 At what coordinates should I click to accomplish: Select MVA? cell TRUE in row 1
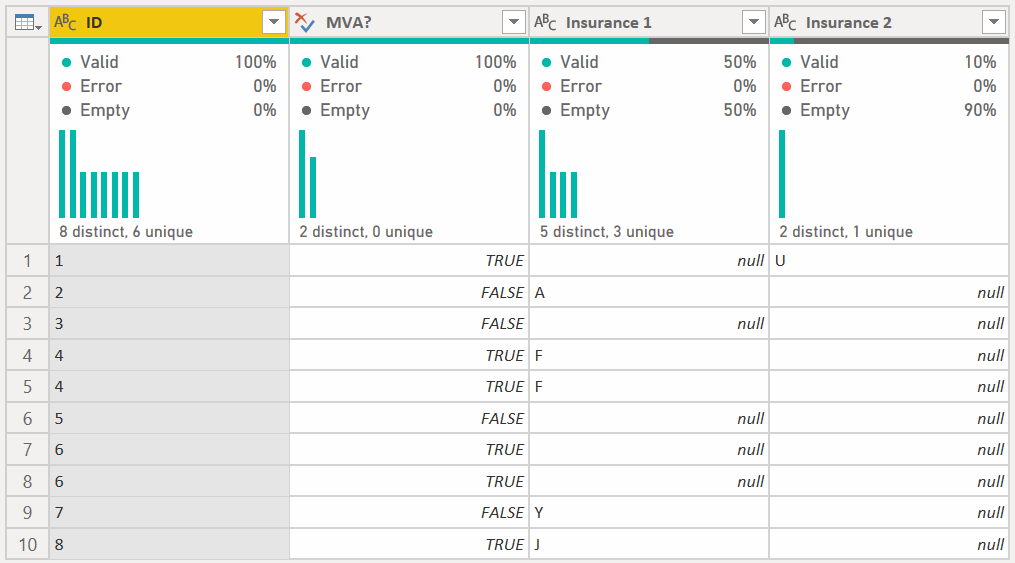click(x=409, y=261)
